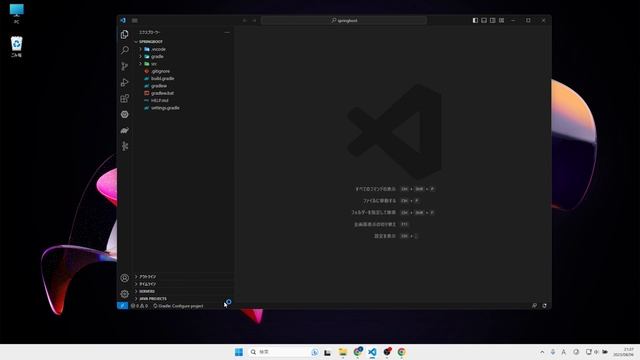The image size is (640, 360).
Task: Open the Manage gear icon
Action: [x=124, y=293]
